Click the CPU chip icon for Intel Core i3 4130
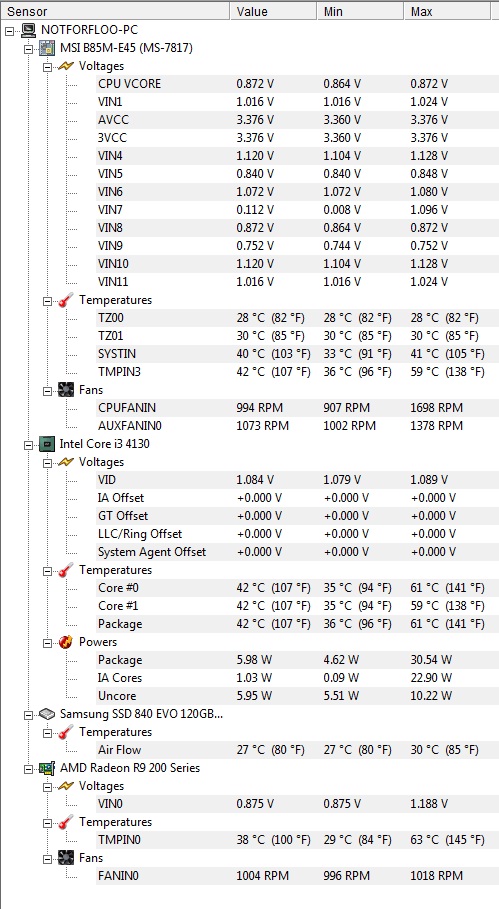Image resolution: width=499 pixels, height=909 pixels. 48,444
